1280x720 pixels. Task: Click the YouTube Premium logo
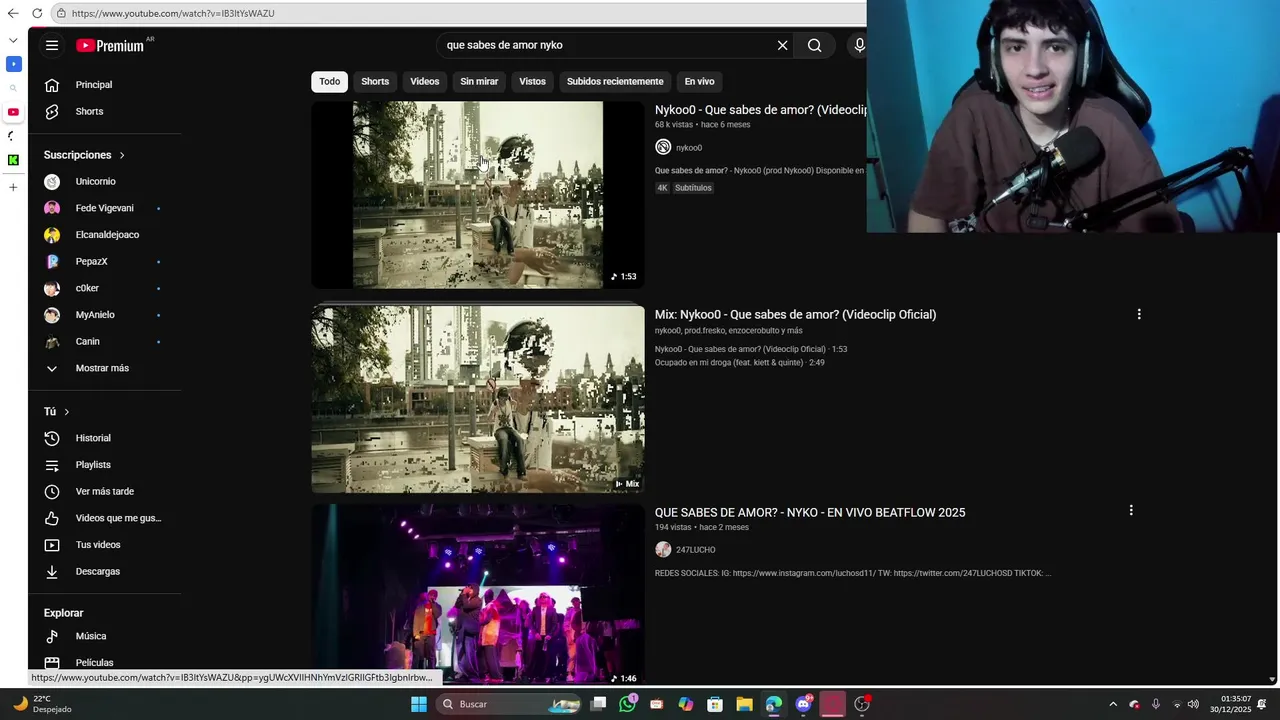[x=110, y=45]
